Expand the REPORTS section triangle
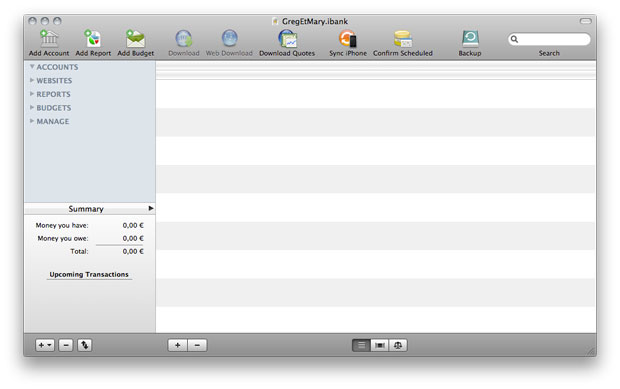 tap(32, 94)
